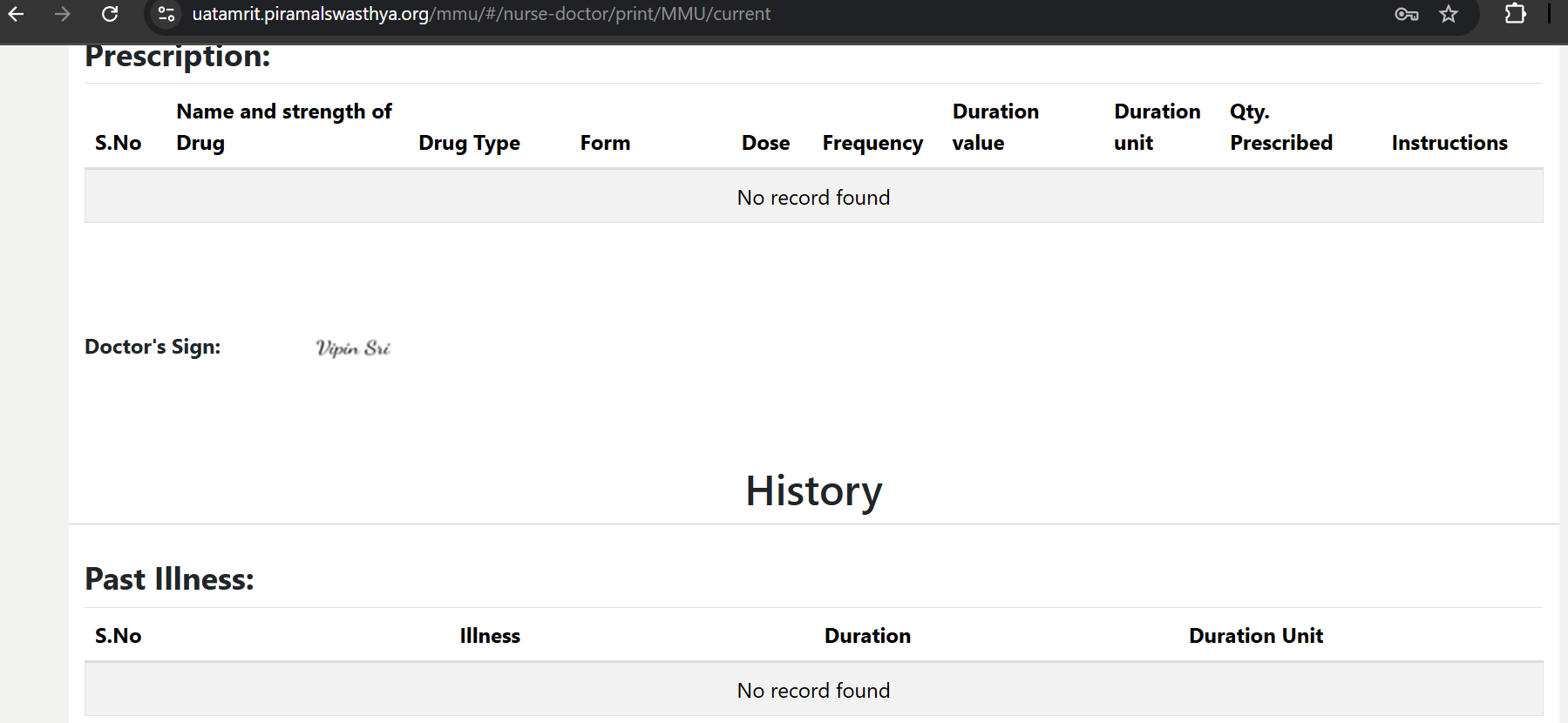Click the browser forward arrow

(62, 14)
